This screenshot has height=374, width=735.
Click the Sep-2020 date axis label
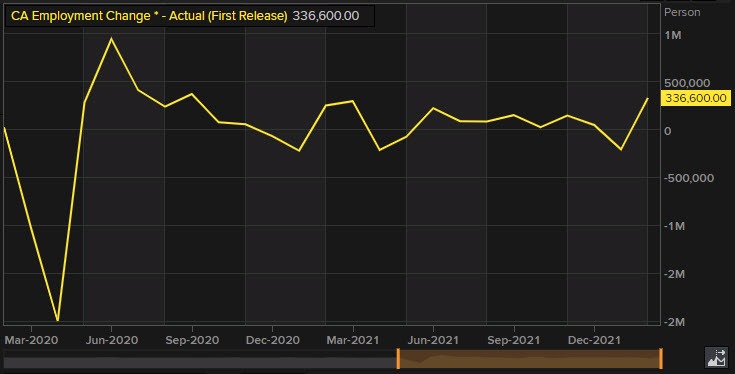pos(192,340)
